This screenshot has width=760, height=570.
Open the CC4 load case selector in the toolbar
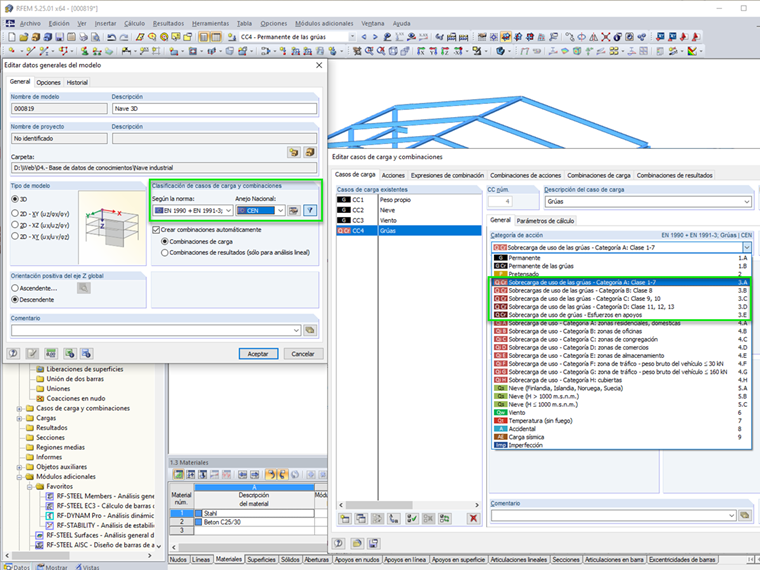[298, 37]
